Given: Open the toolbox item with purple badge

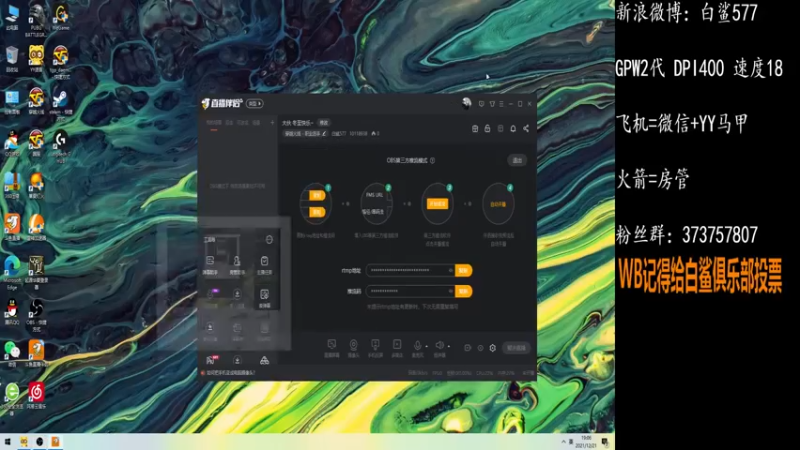Looking at the screenshot, I should click(211, 297).
